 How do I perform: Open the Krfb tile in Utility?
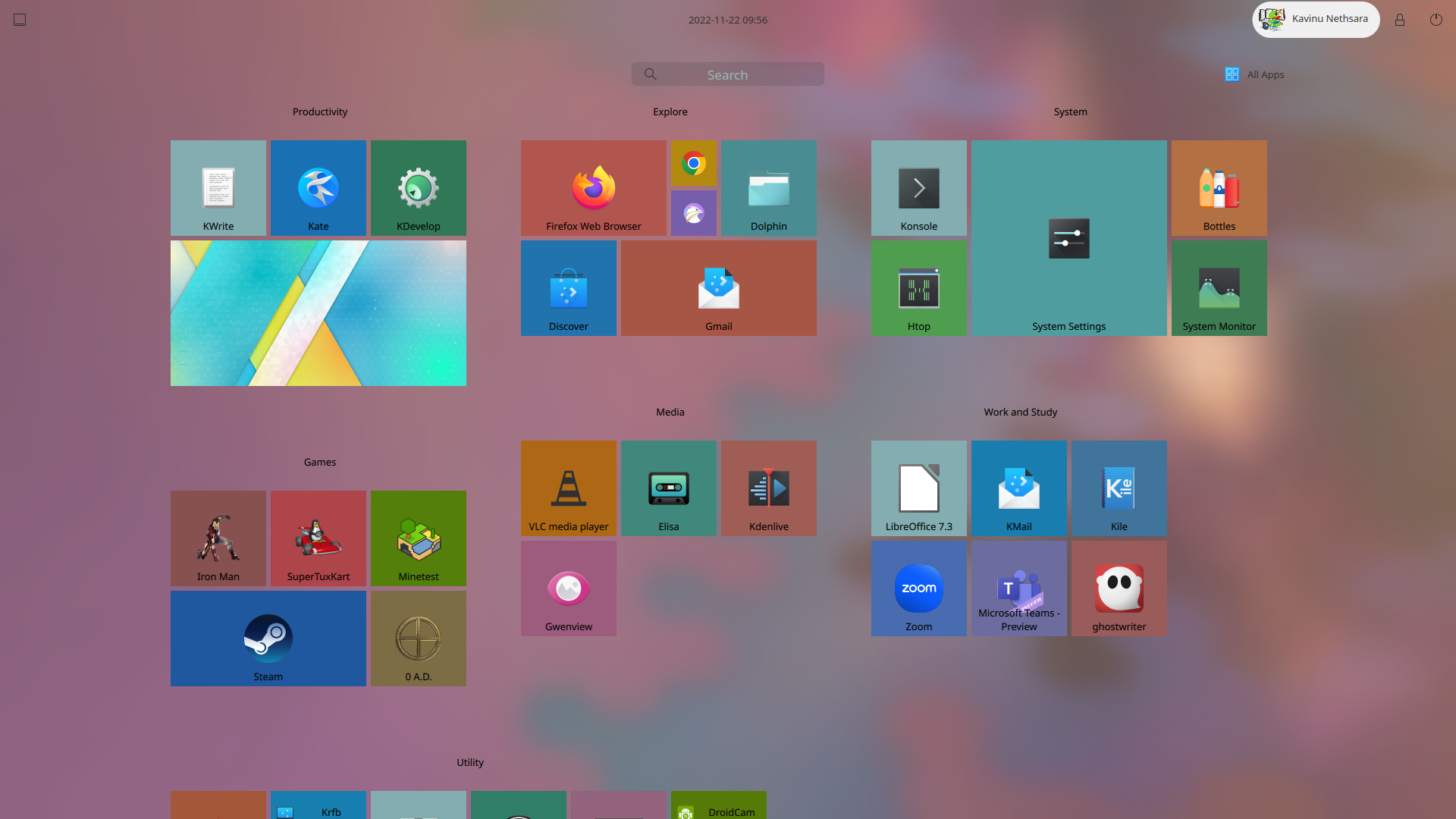click(x=318, y=805)
